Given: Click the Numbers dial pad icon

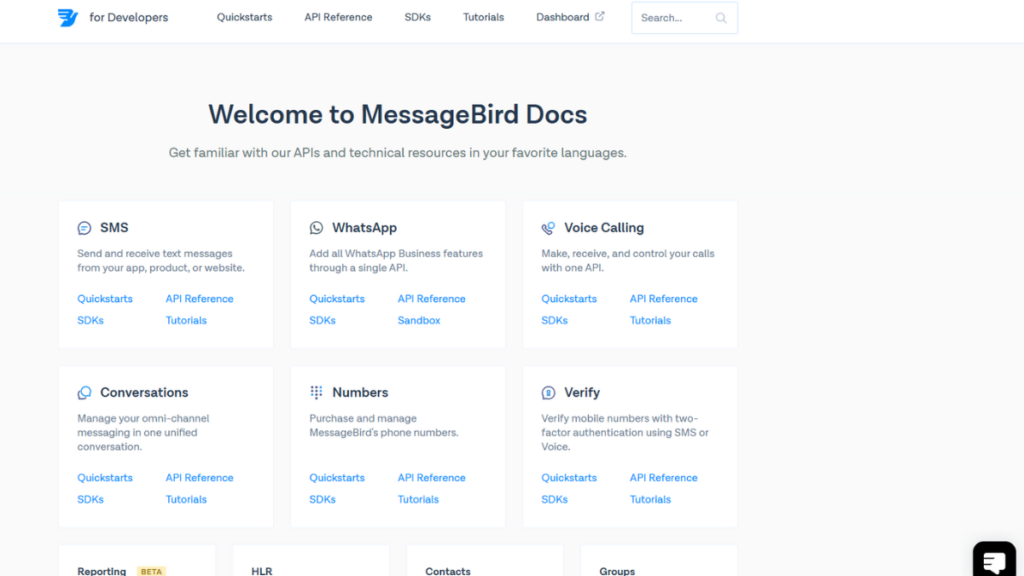Looking at the screenshot, I should click(x=317, y=392).
